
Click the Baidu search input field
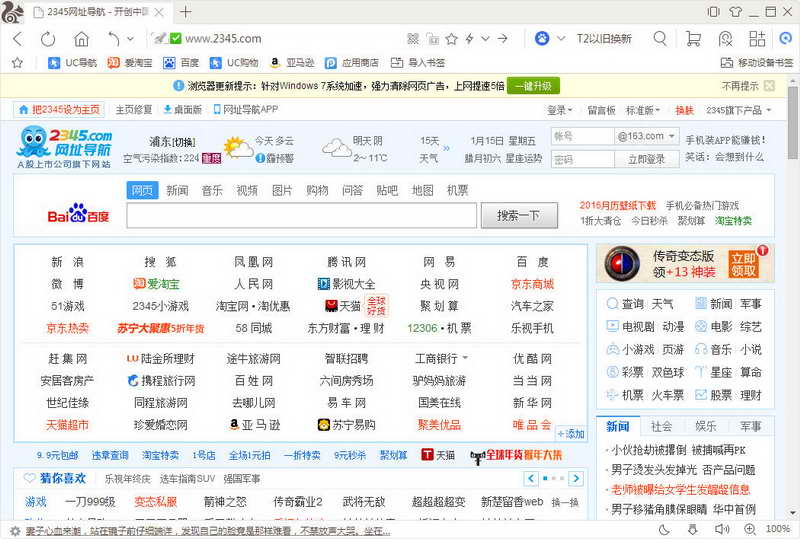[x=300, y=215]
